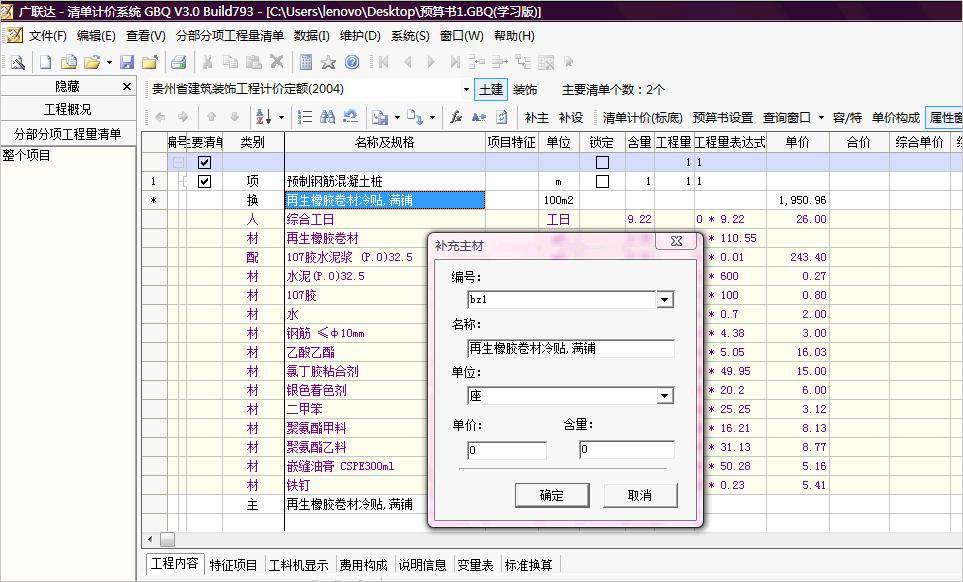Toggle the 装饰 quota category button
Screen dimensions: 963x582
525,90
